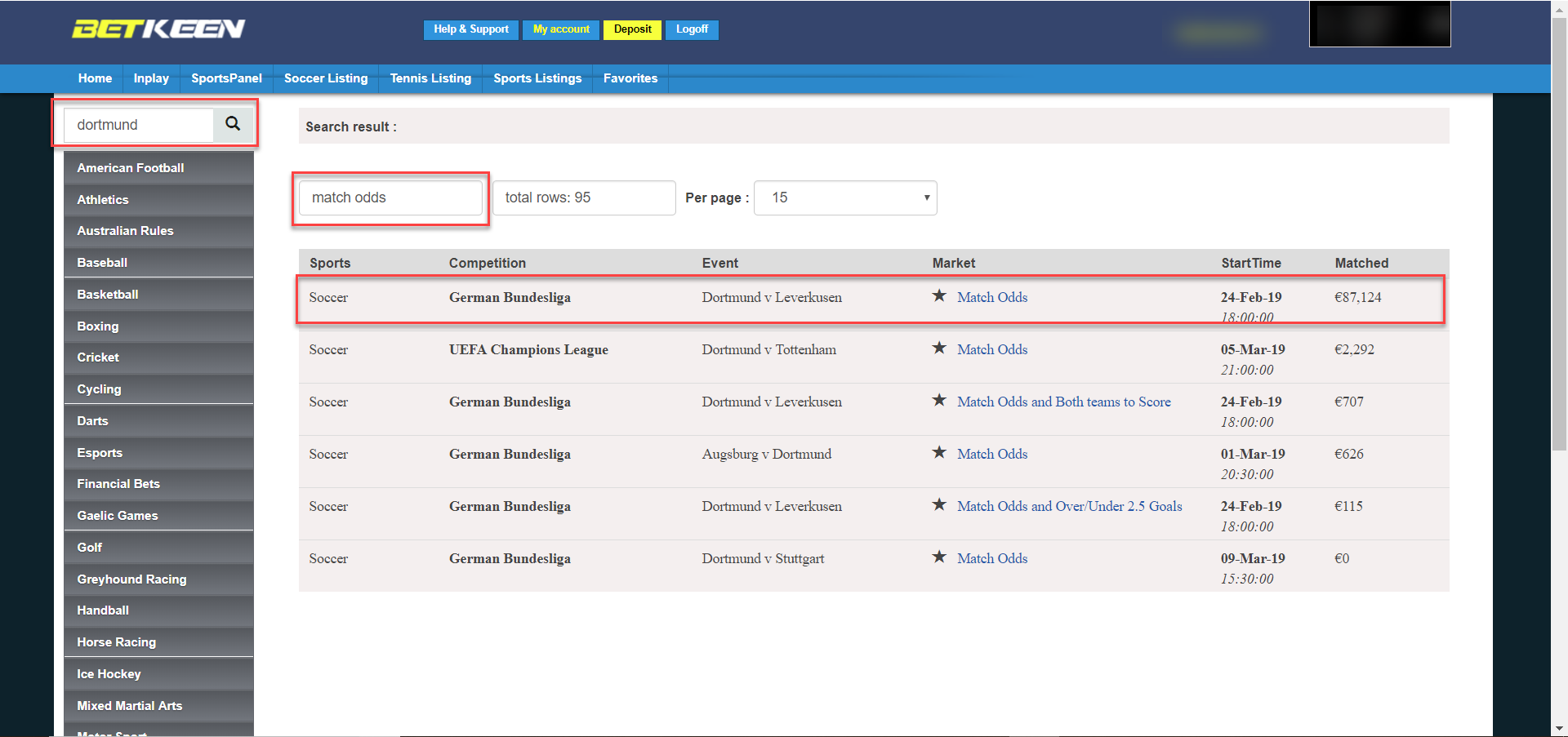Click the Event column header
Viewport: 1568px width, 737px height.
(720, 263)
